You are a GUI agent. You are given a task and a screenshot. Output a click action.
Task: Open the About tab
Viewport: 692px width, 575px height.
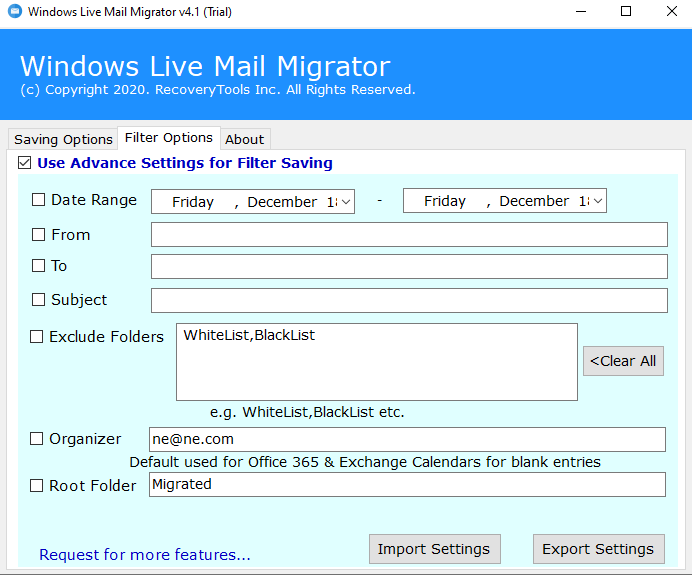(x=244, y=139)
